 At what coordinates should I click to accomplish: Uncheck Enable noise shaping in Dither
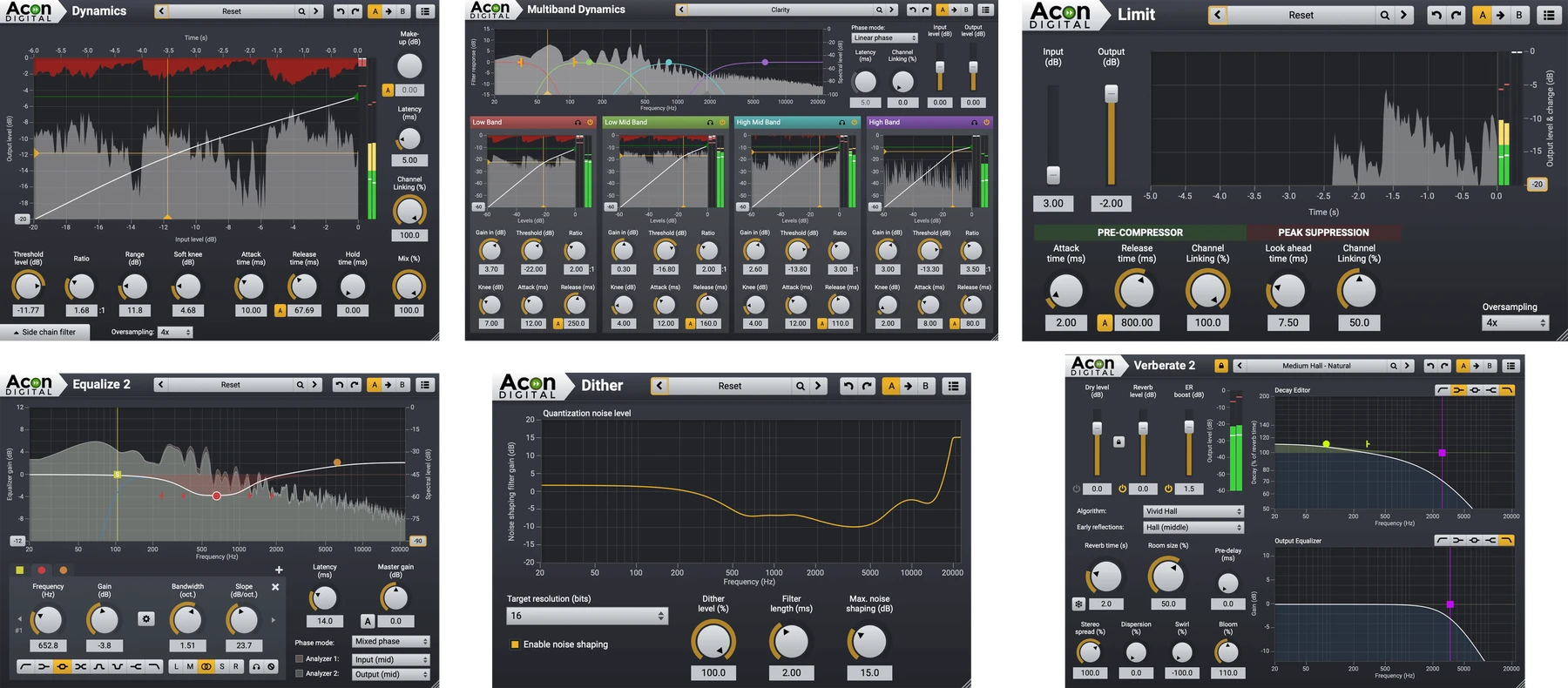point(515,644)
